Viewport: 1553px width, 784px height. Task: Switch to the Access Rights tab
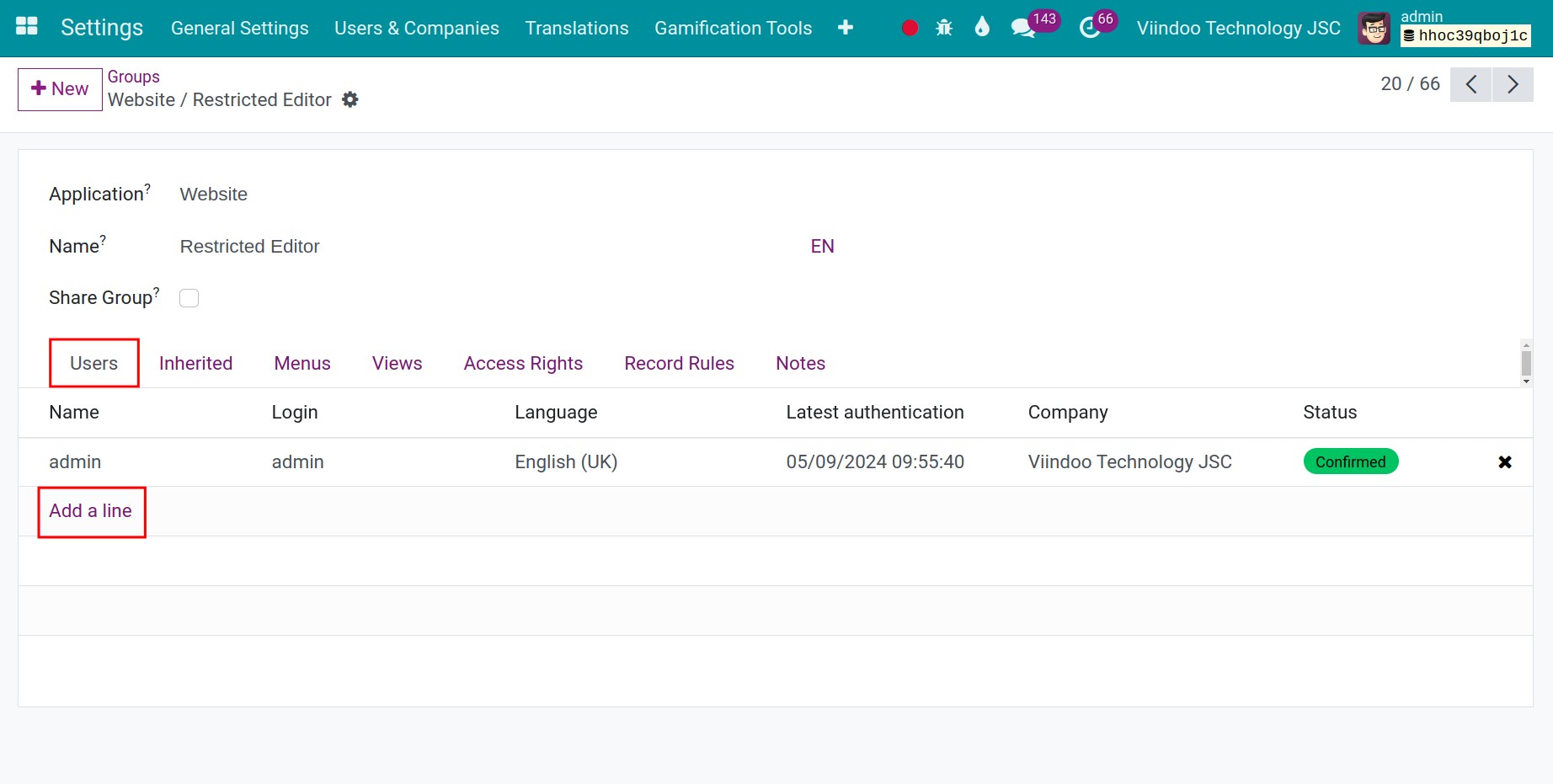[x=523, y=363]
